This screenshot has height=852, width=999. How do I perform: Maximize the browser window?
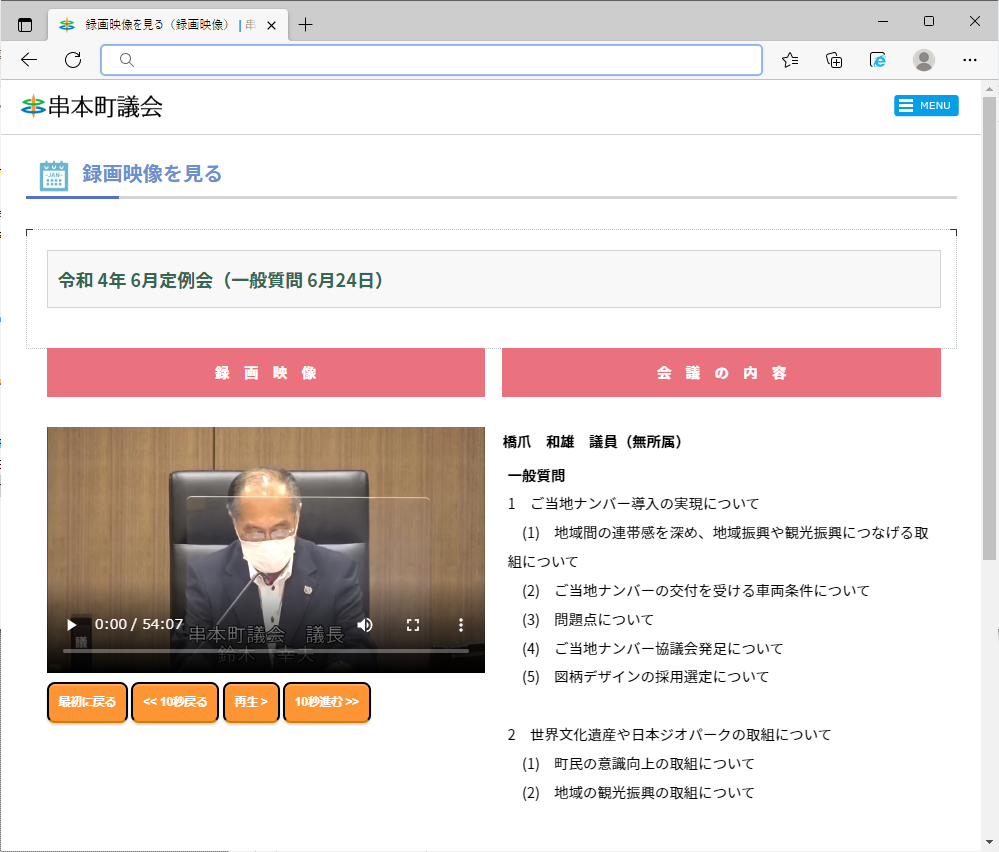point(929,21)
